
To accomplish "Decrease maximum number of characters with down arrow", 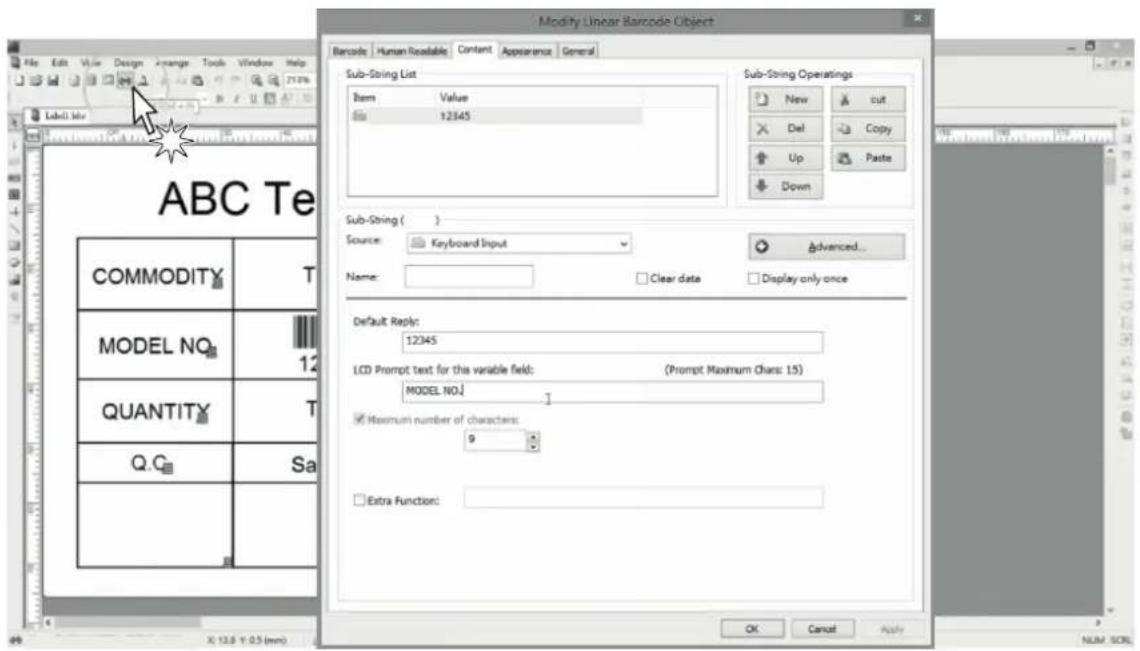I will click(x=533, y=446).
